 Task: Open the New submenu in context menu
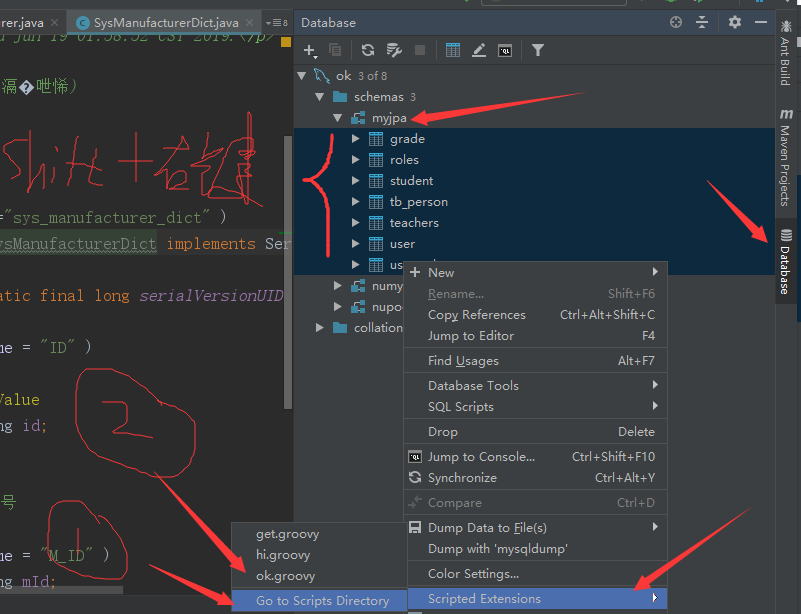[535, 272]
